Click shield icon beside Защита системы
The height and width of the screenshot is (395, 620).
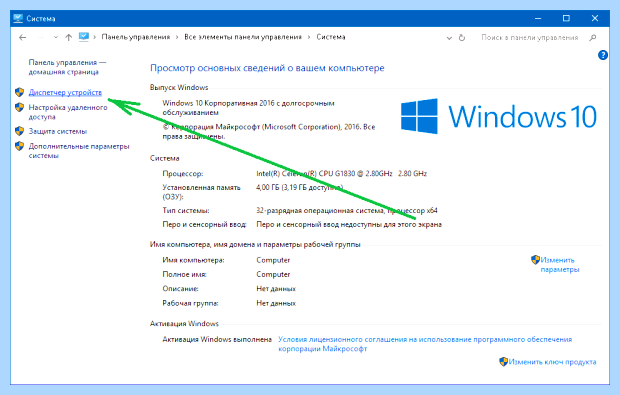[x=19, y=131]
